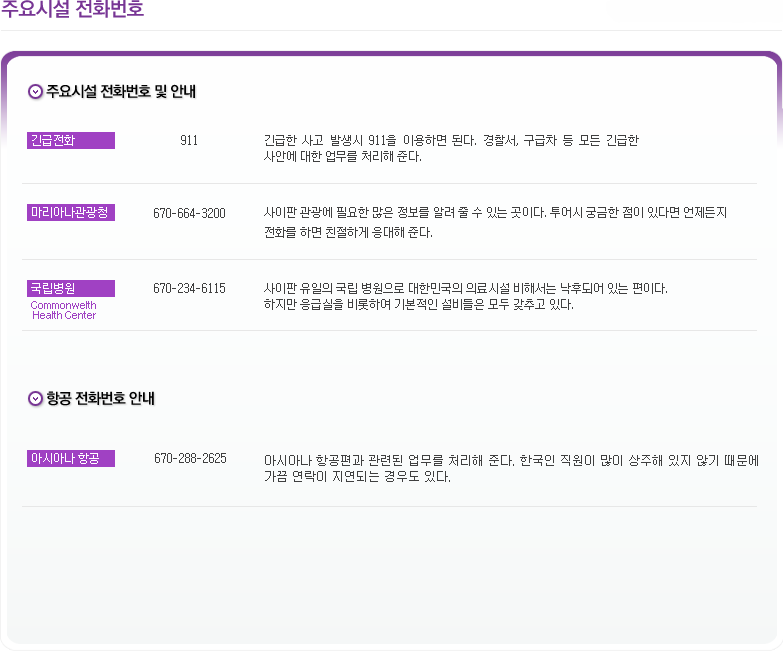
Task: Click the description line starting with 사이판 유일의 국립 병원
Action: tap(465, 288)
